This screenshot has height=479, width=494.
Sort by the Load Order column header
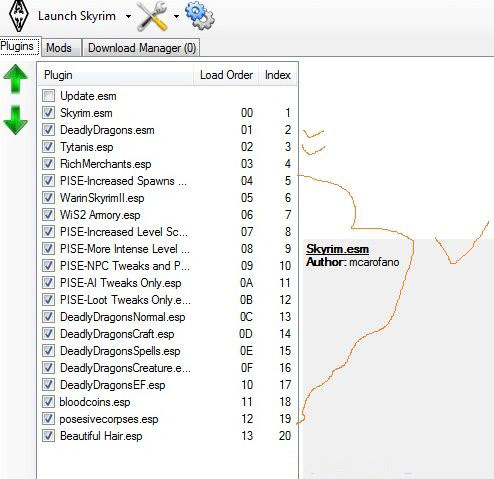tap(226, 75)
